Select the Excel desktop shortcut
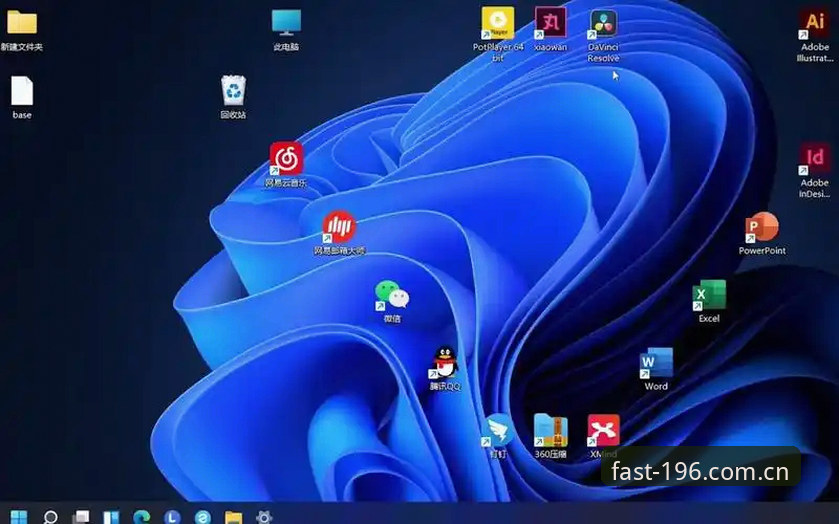The height and width of the screenshot is (524, 839). [x=709, y=295]
